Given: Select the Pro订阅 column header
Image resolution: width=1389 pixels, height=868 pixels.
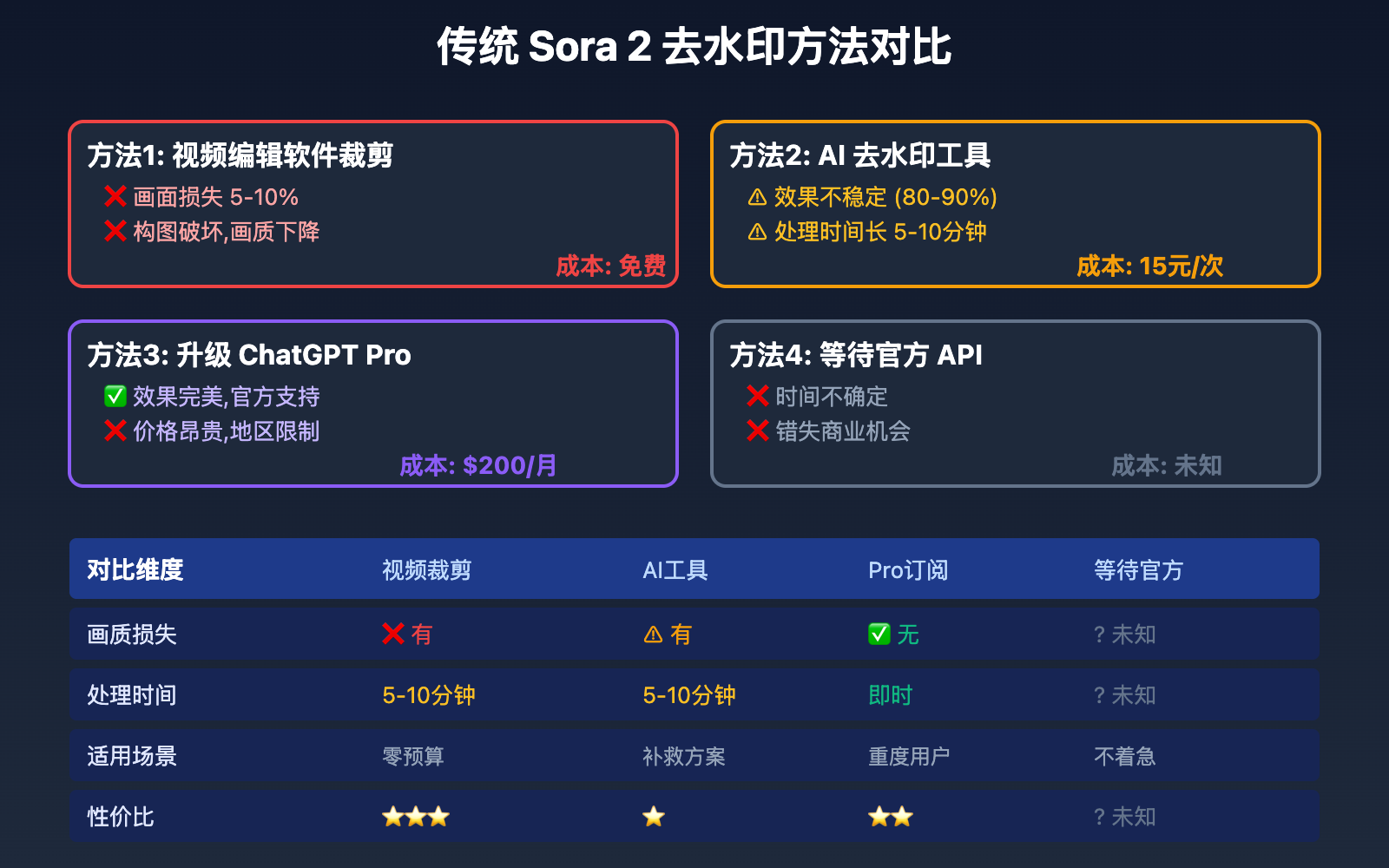Looking at the screenshot, I should pos(908,570).
